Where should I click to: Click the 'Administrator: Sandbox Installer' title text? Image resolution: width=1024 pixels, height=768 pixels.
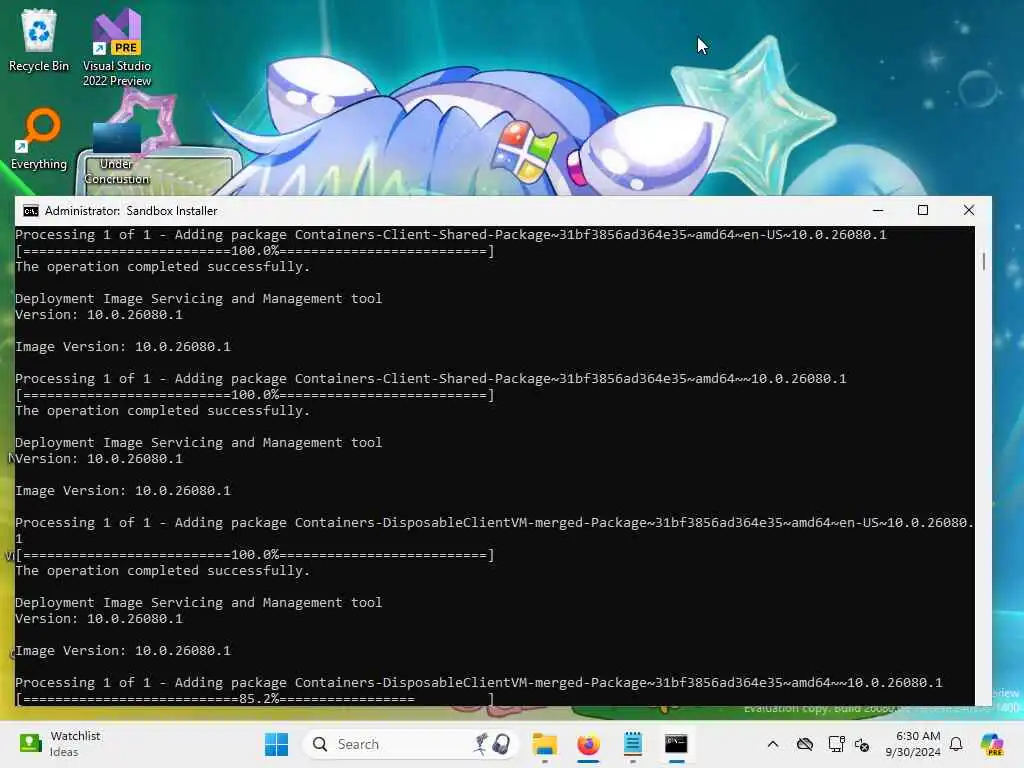point(131,210)
